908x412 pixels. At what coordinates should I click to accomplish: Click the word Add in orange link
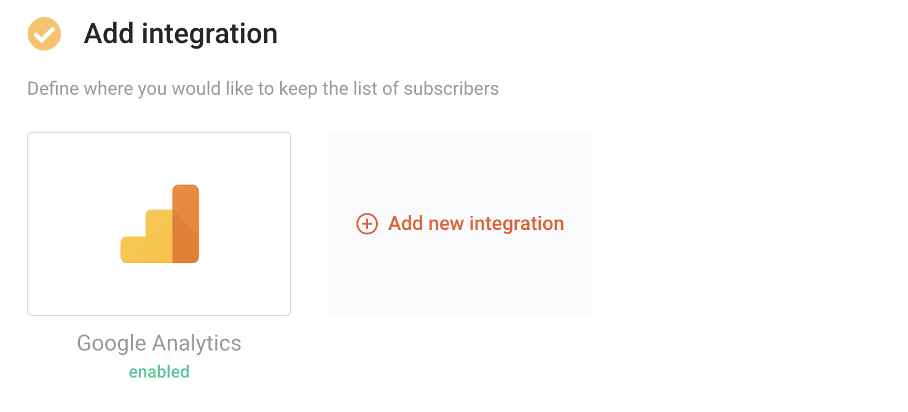405,224
